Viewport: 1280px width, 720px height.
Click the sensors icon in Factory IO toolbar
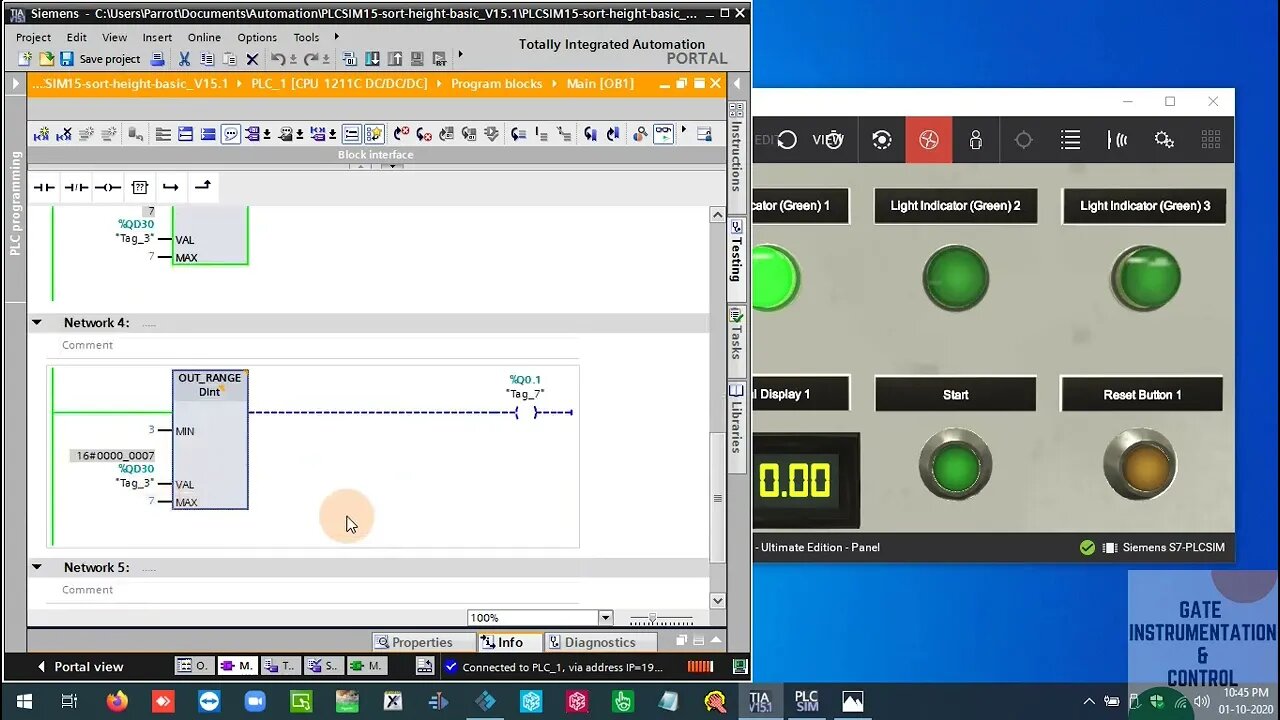tap(1117, 140)
